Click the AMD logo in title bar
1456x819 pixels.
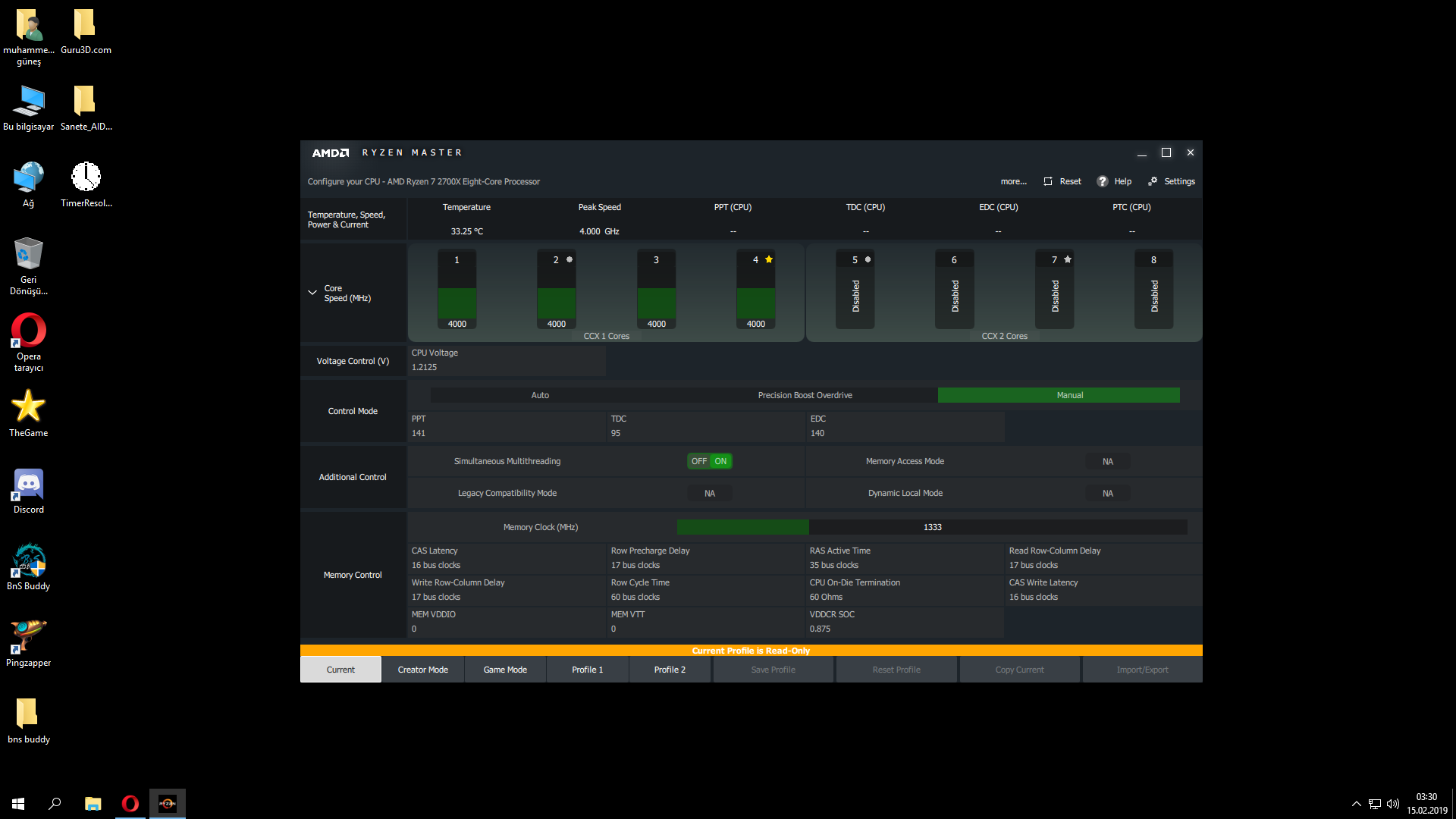331,152
